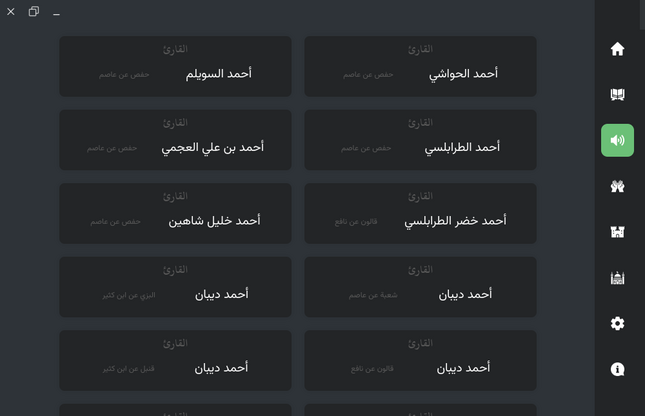Select the green audio speaker icon
Image resolution: width=645 pixels, height=416 pixels.
point(617,140)
